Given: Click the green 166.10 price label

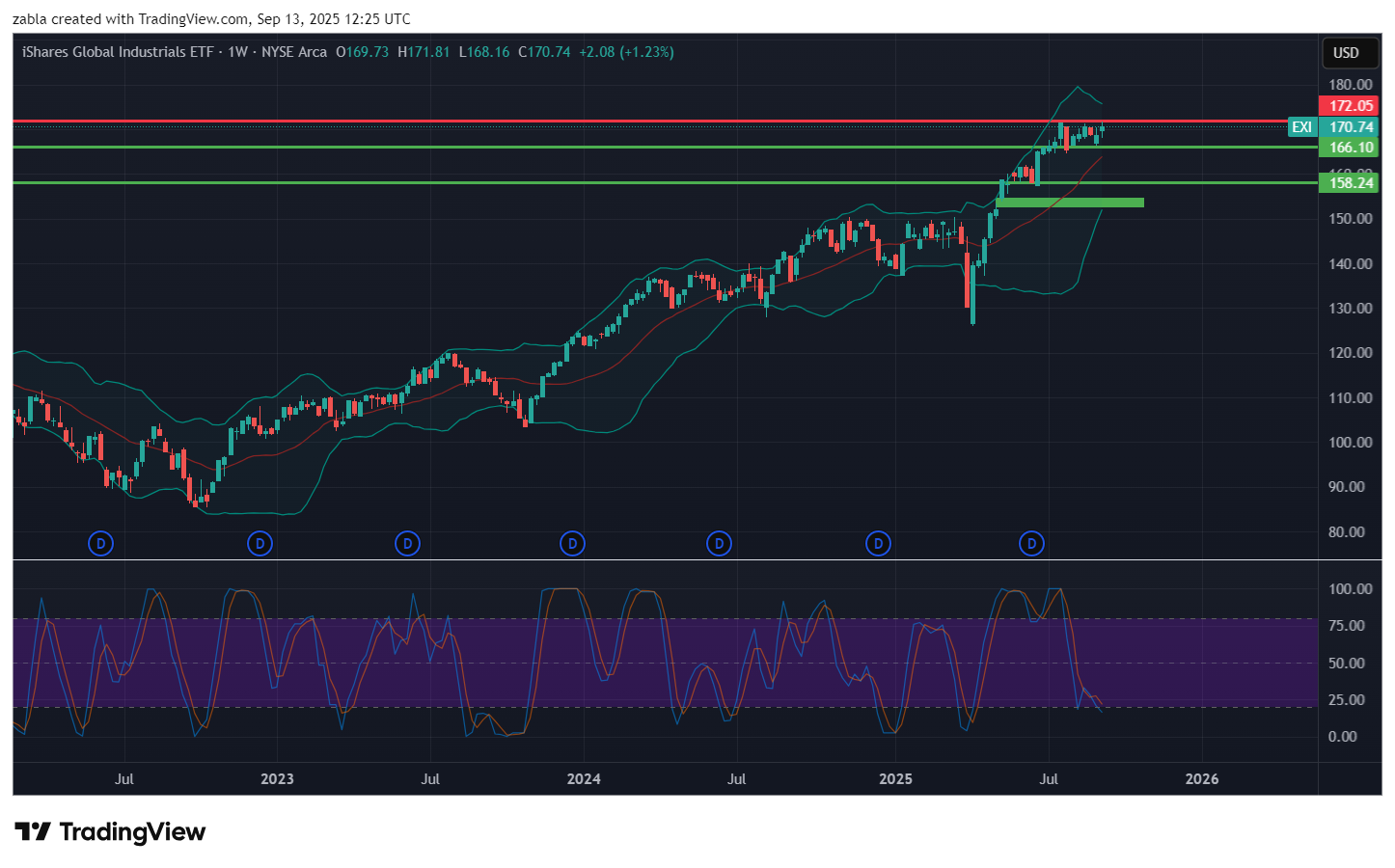Looking at the screenshot, I should [1349, 148].
